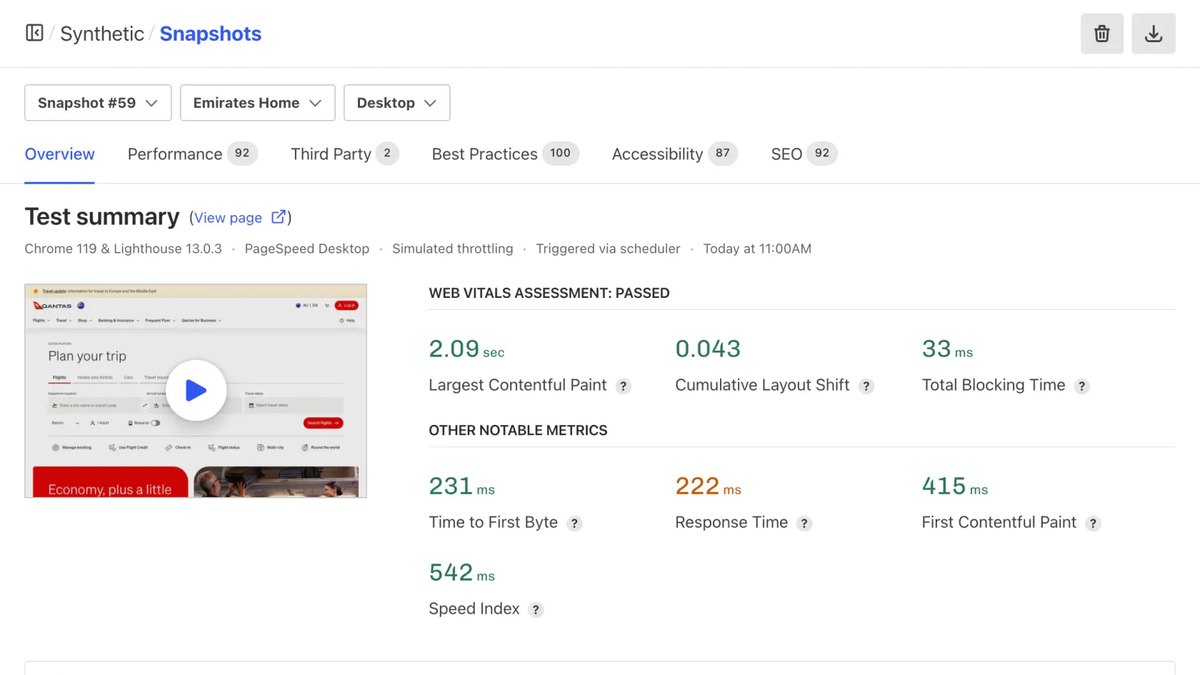1200x675 pixels.
Task: Open the Emirates Home page dropdown
Action: (257, 103)
